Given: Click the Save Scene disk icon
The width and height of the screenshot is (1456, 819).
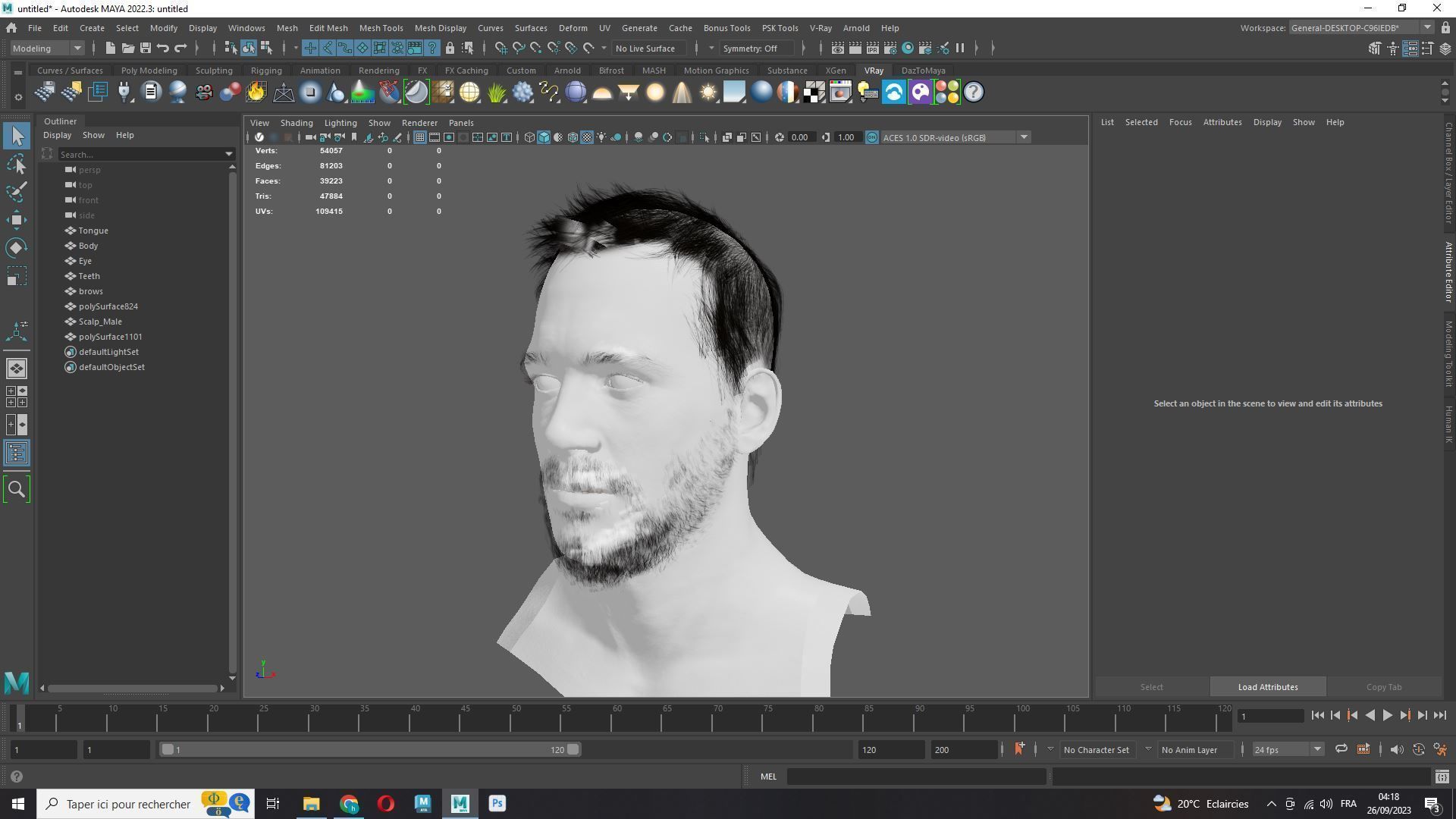Looking at the screenshot, I should point(145,49).
